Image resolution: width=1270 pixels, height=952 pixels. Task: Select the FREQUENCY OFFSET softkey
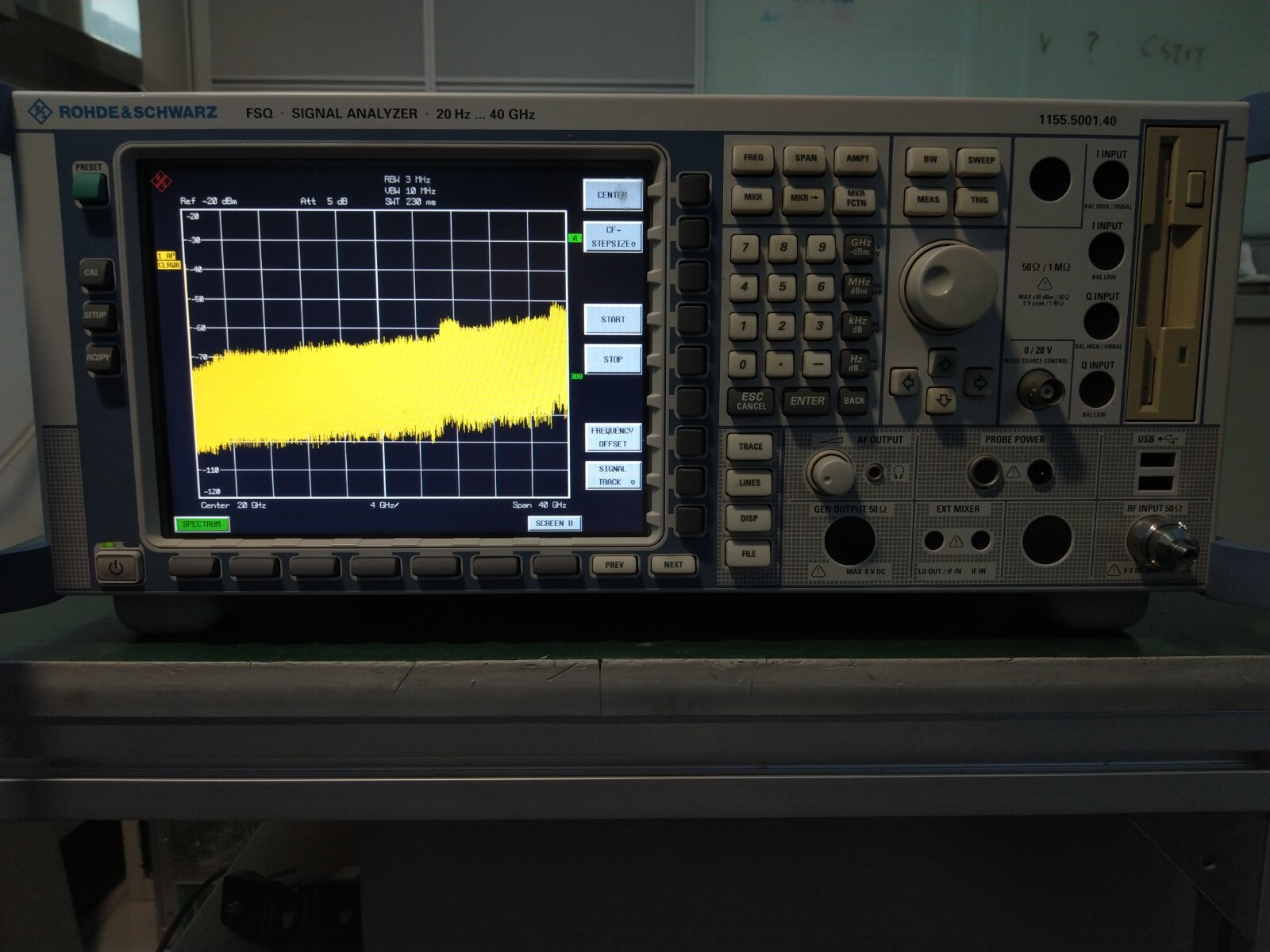(x=612, y=437)
